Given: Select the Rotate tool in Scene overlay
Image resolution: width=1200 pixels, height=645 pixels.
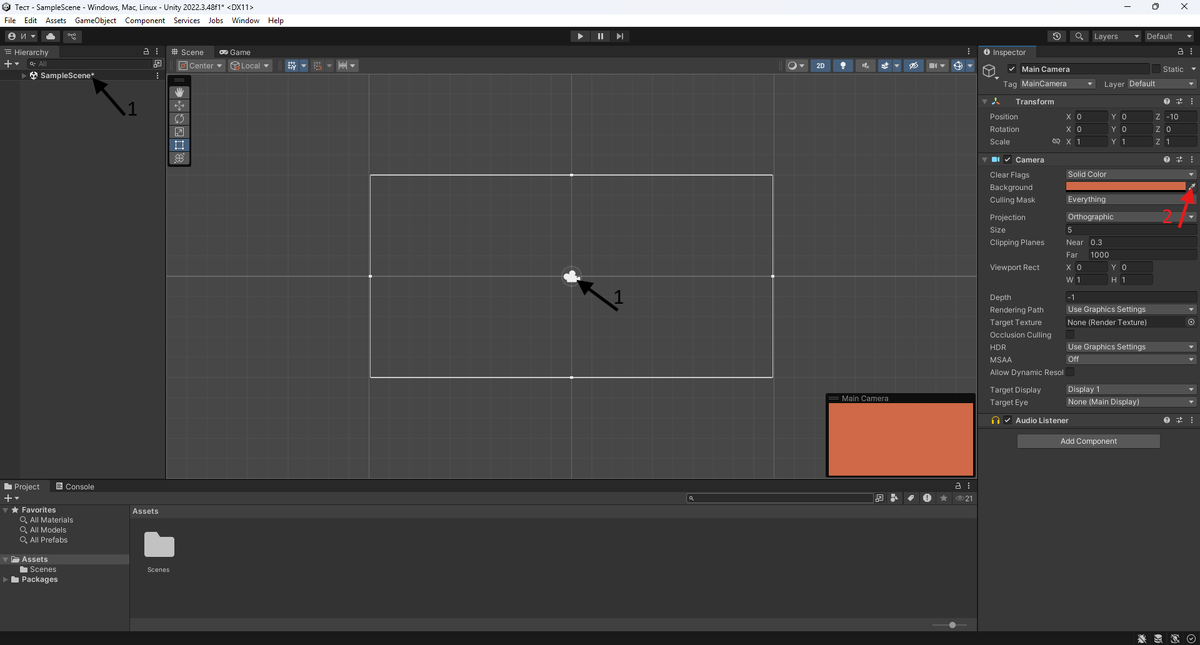Looking at the screenshot, I should (179, 118).
